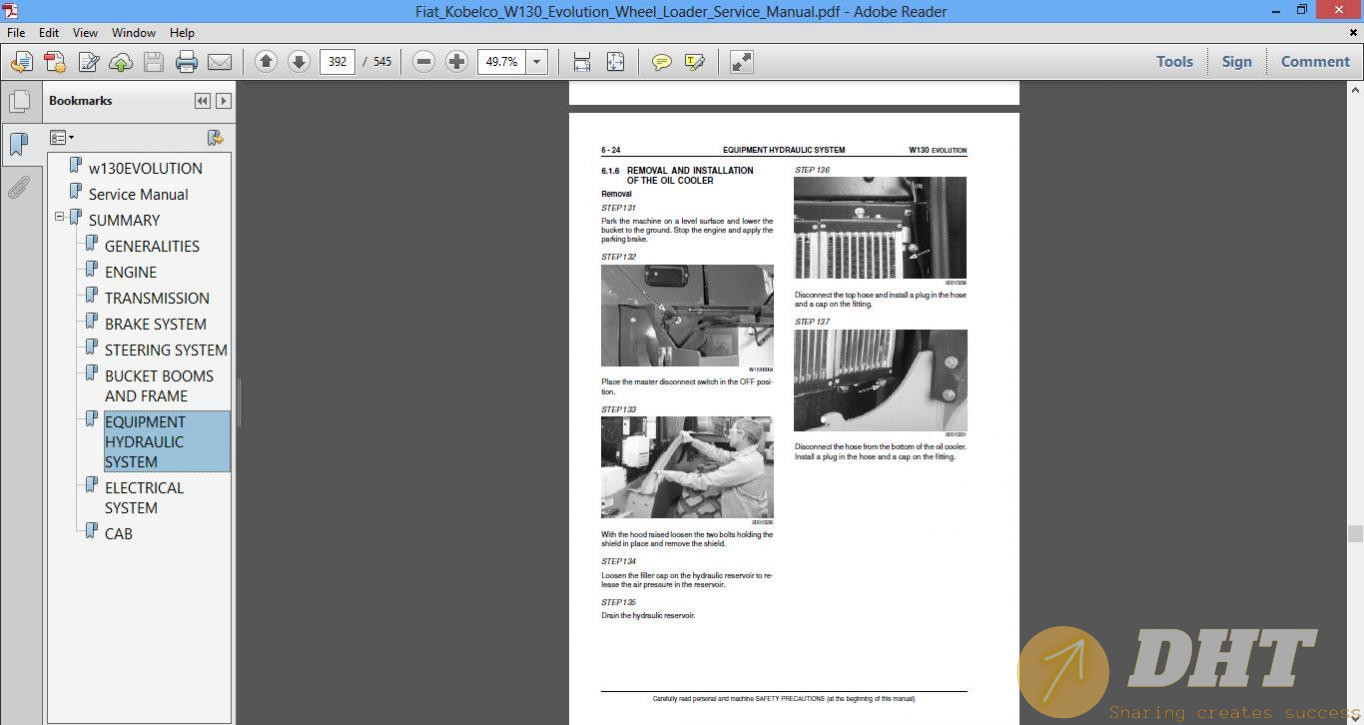
Task: Zoom out with the minus button
Action: [x=424, y=62]
